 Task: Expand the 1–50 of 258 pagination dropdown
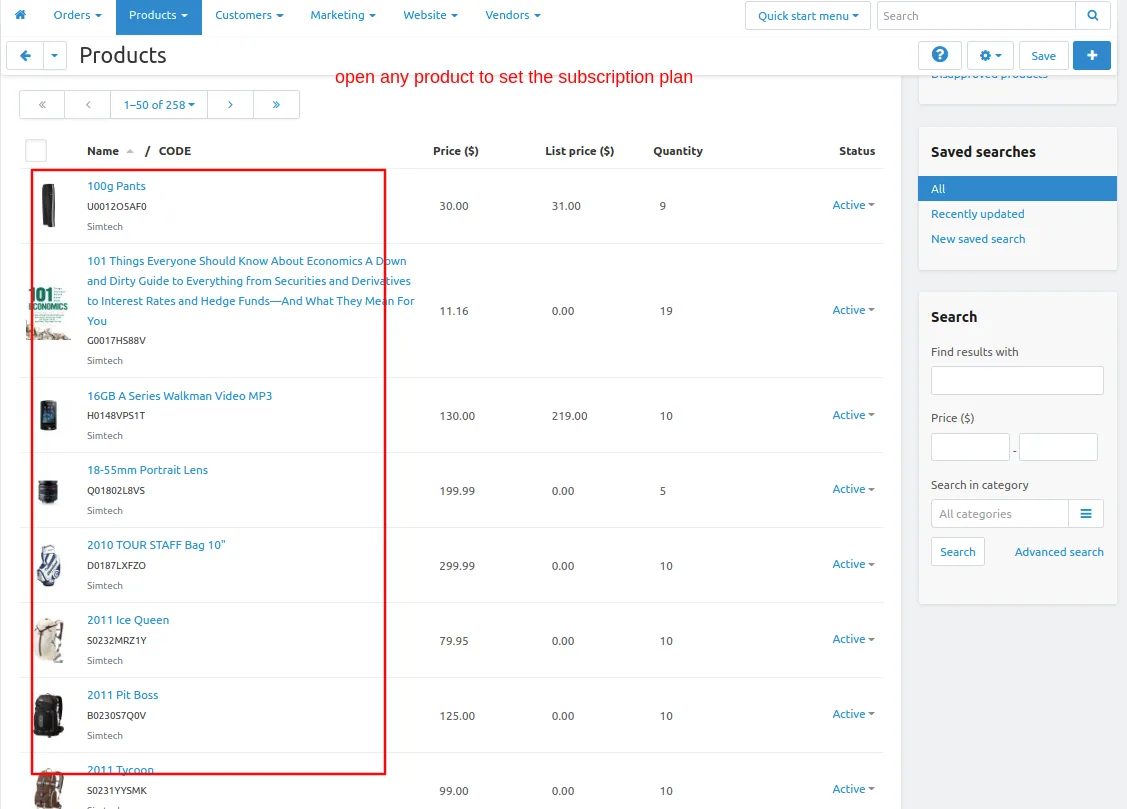click(159, 105)
